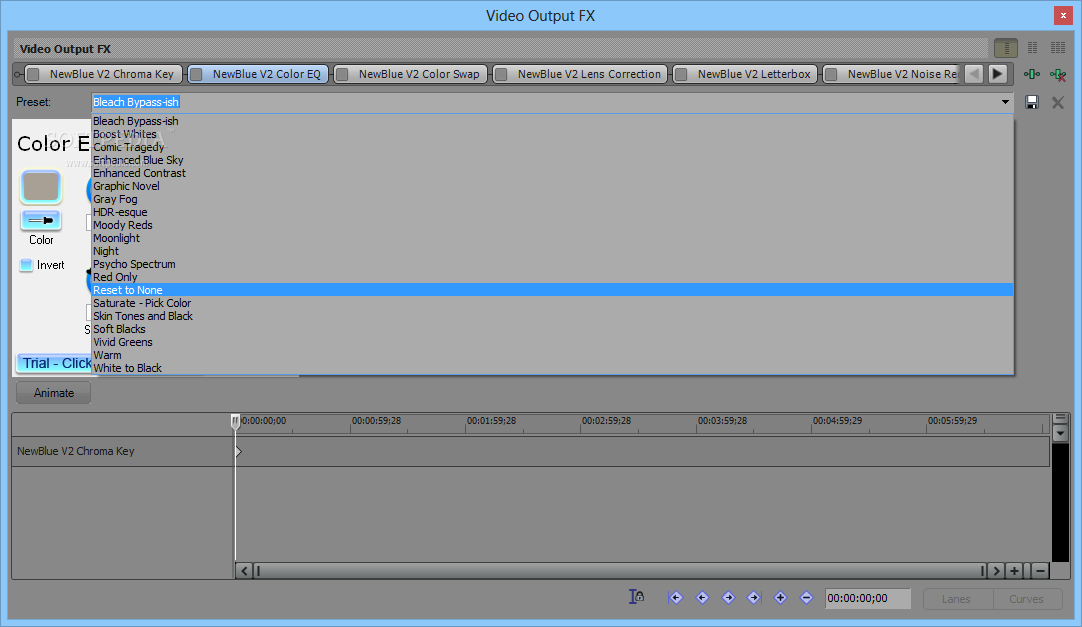Screen dimensions: 1082x627
Task: Choose the Night preset
Action: tap(553, 251)
